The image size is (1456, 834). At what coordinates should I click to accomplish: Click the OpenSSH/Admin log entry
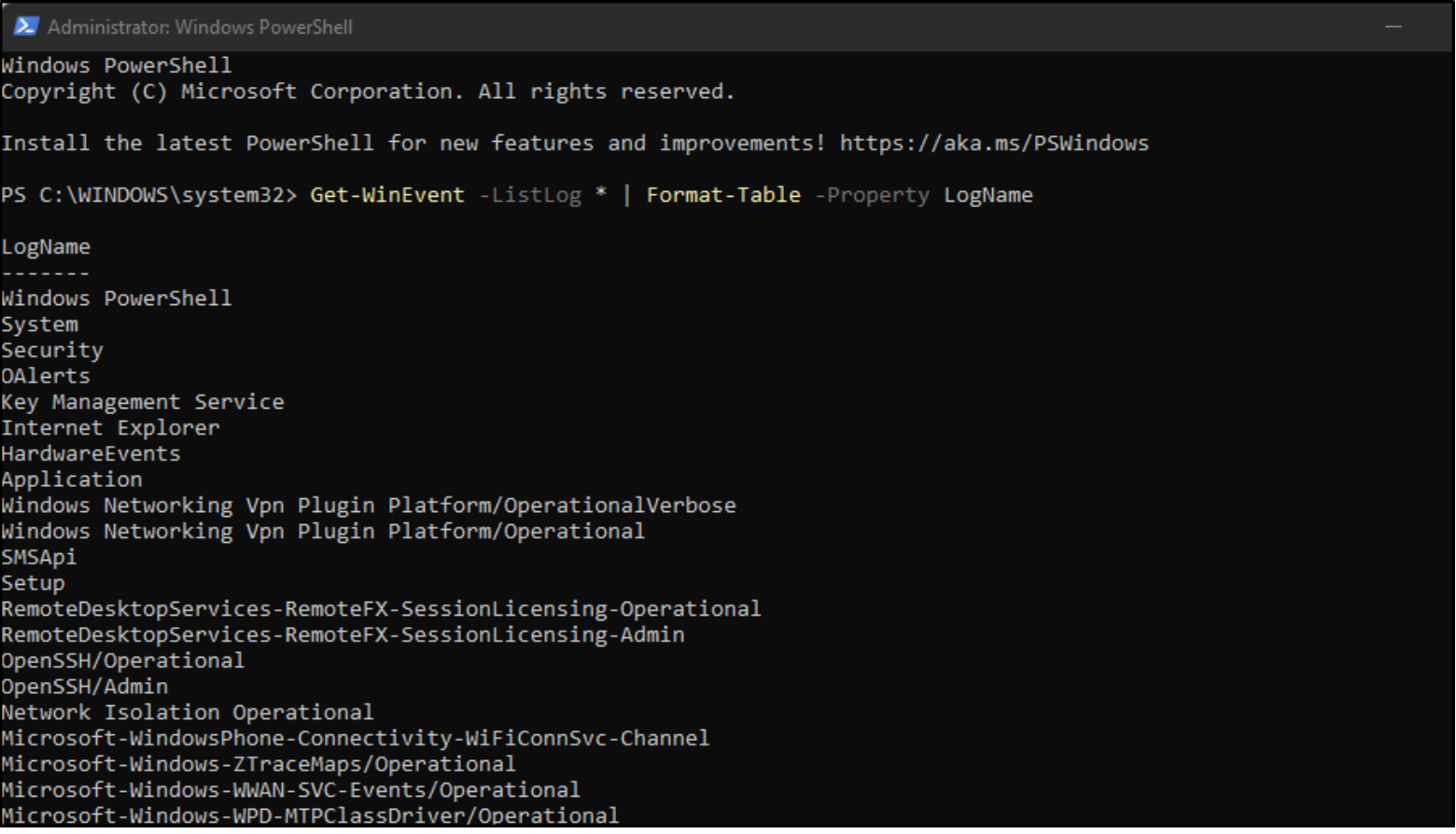[x=85, y=687]
